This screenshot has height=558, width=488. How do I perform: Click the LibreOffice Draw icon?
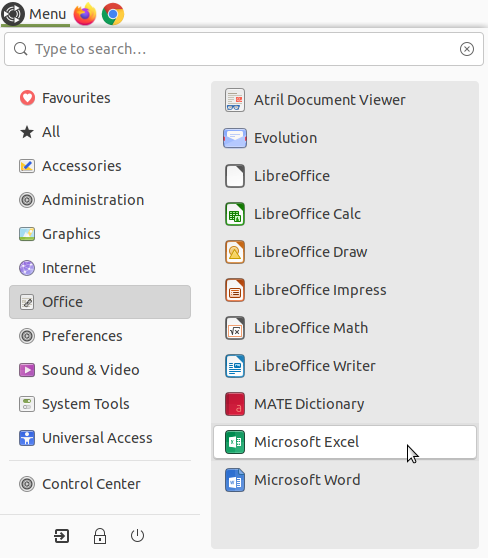(235, 252)
